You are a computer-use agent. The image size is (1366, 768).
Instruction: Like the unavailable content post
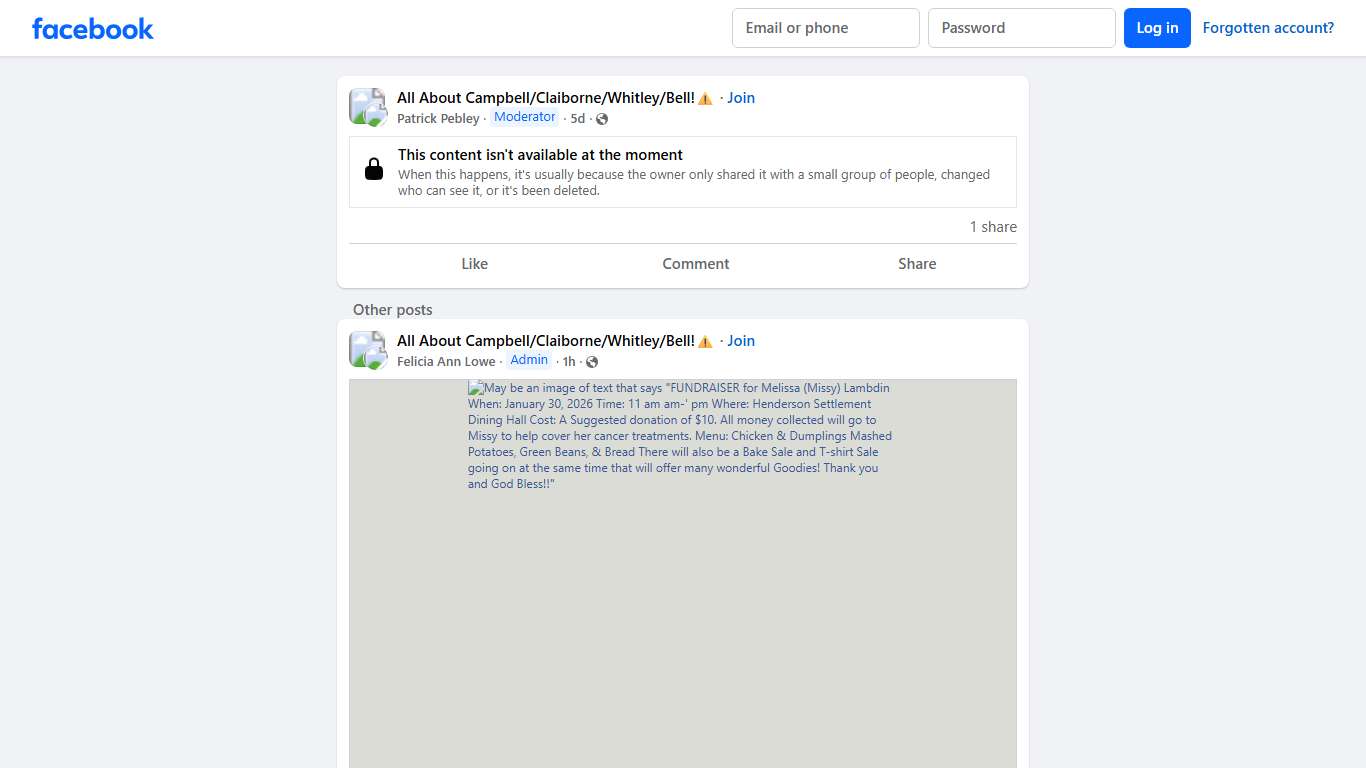(x=475, y=264)
